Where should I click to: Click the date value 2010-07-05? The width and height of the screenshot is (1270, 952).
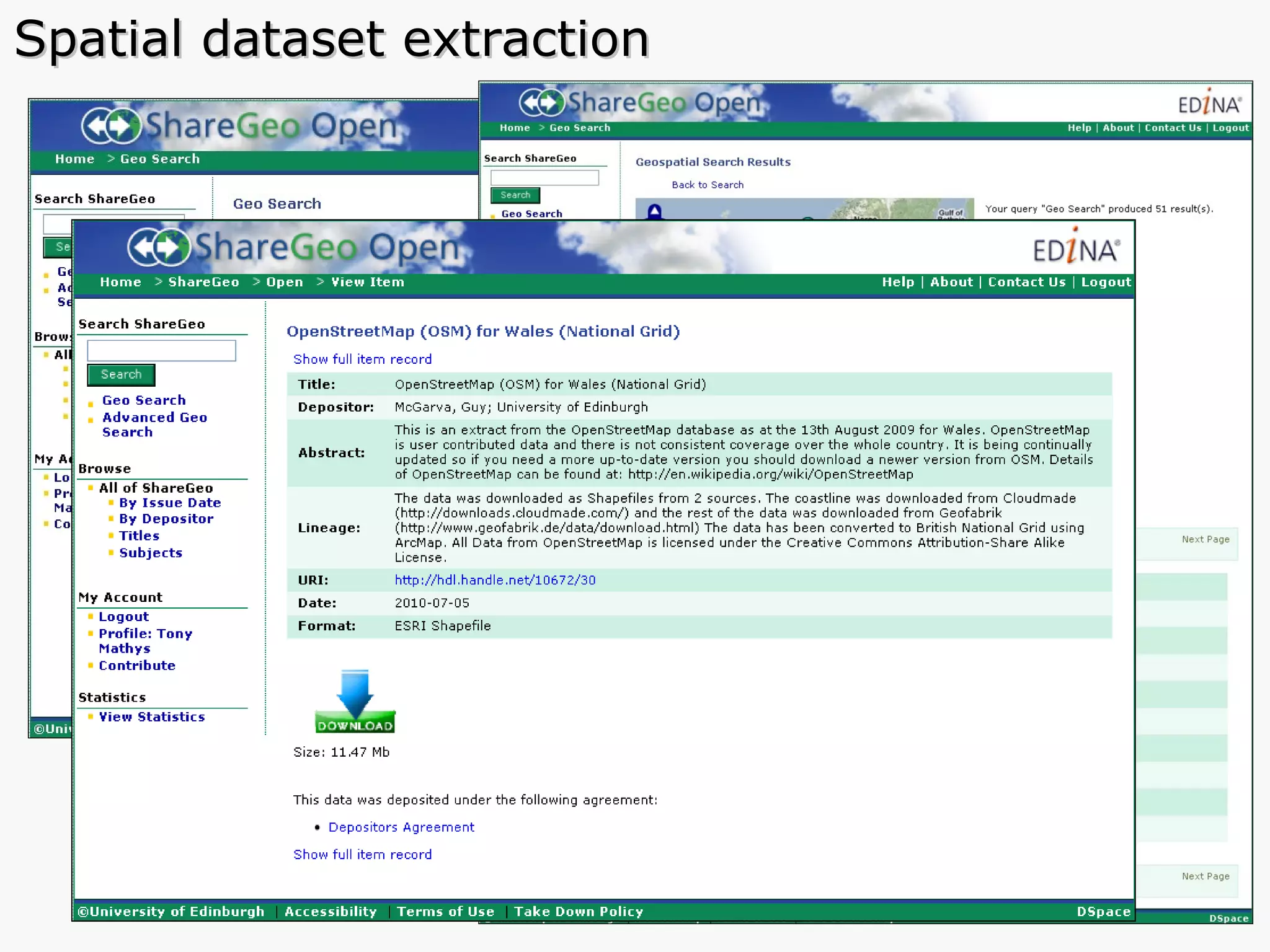(432, 603)
